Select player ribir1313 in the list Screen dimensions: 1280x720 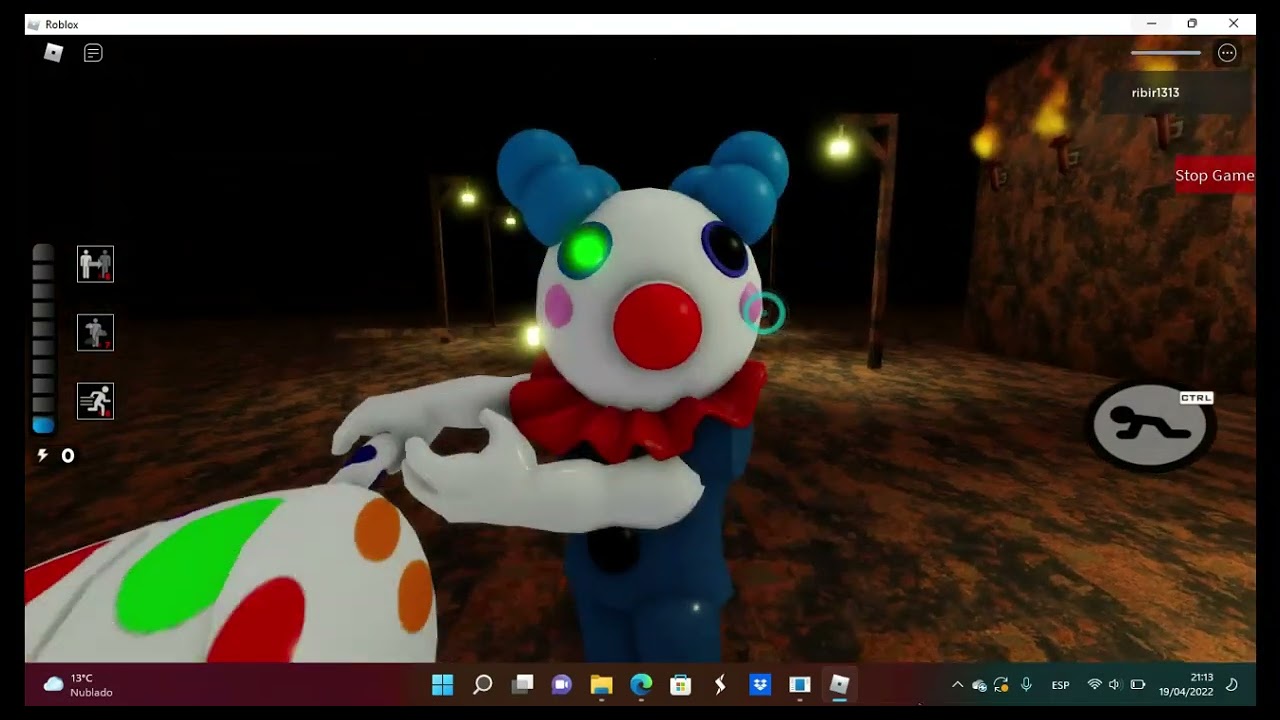coord(1155,92)
